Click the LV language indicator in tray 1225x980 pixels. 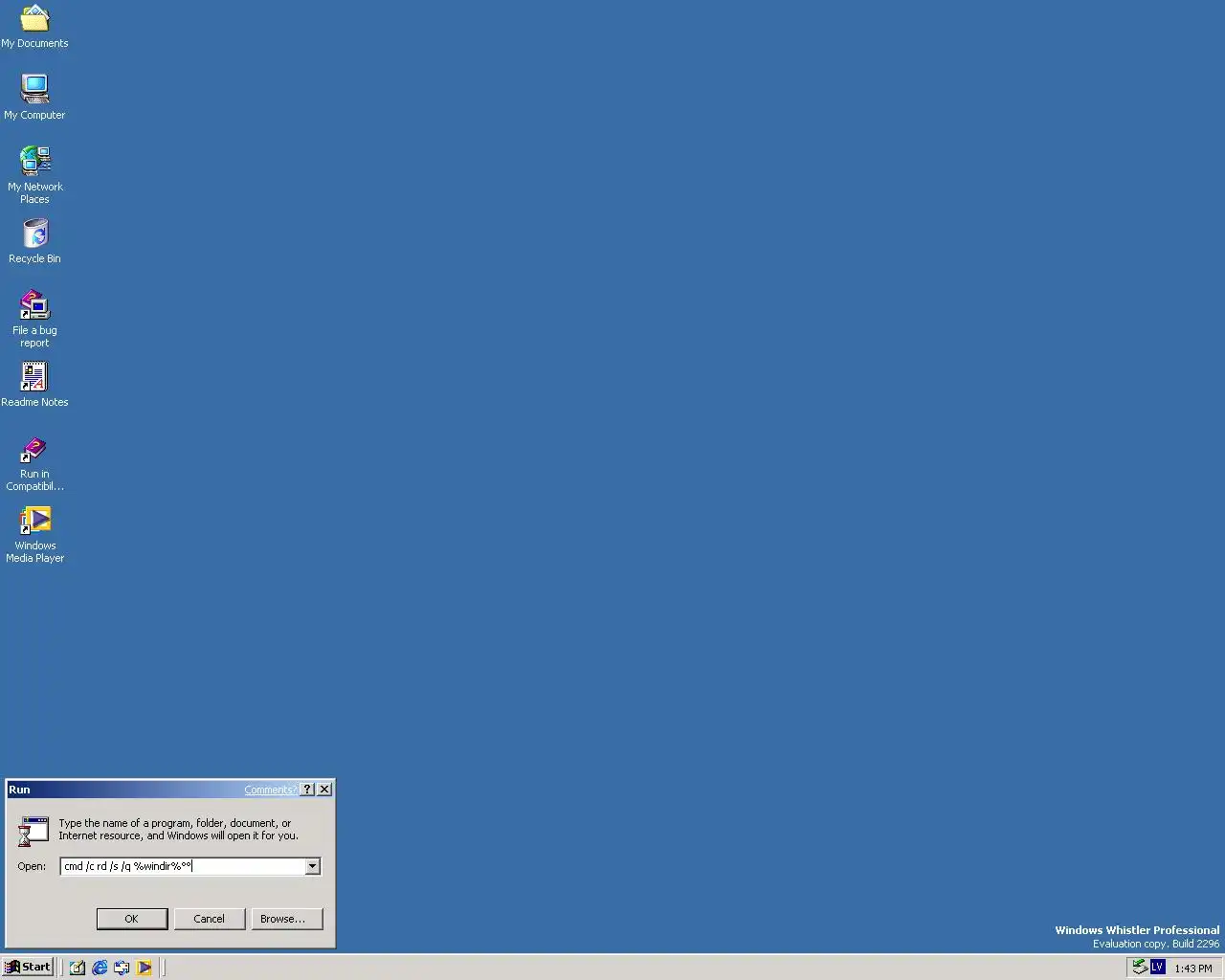pyautogui.click(x=1157, y=968)
